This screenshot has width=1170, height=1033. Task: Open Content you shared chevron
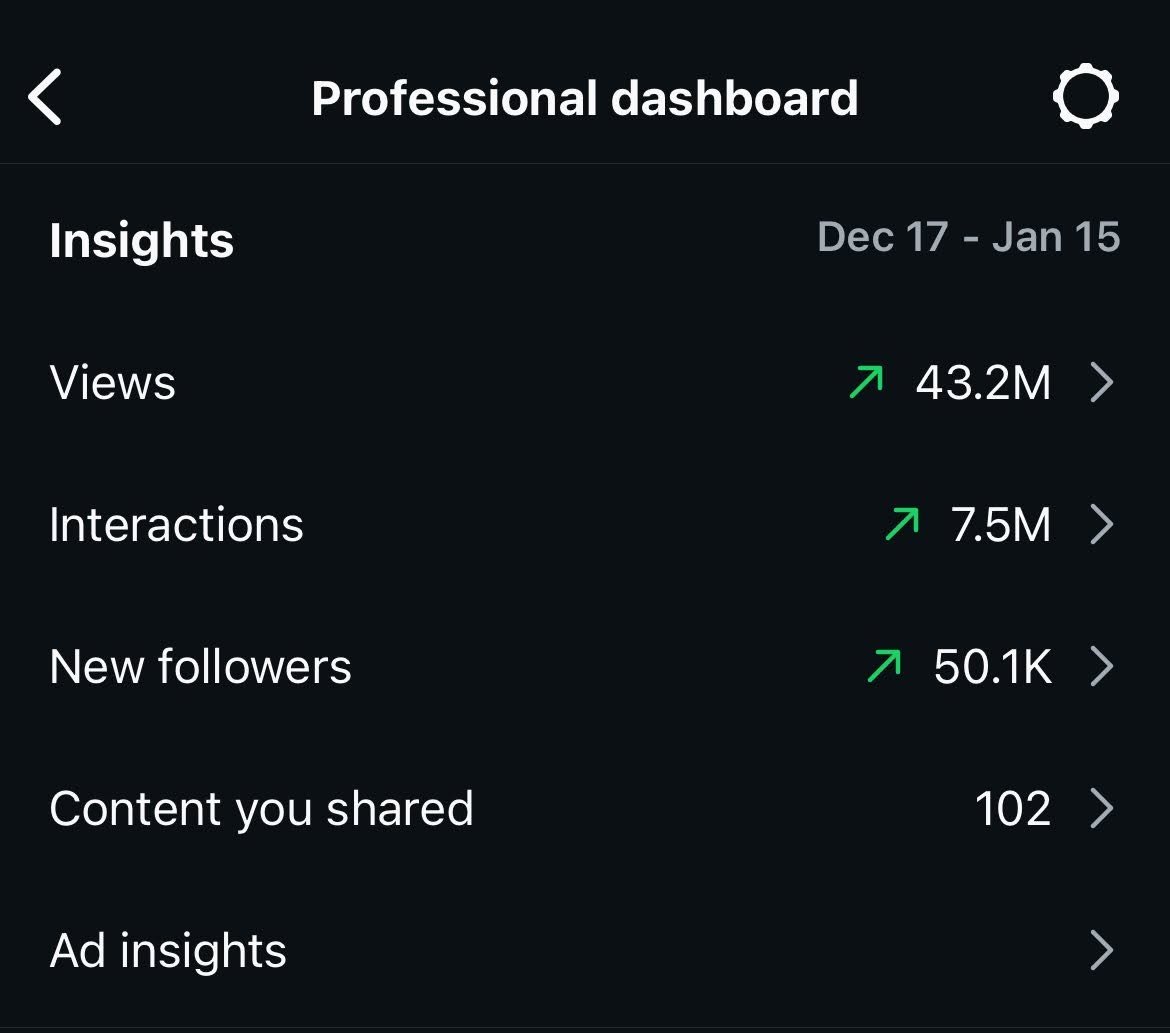[1102, 808]
